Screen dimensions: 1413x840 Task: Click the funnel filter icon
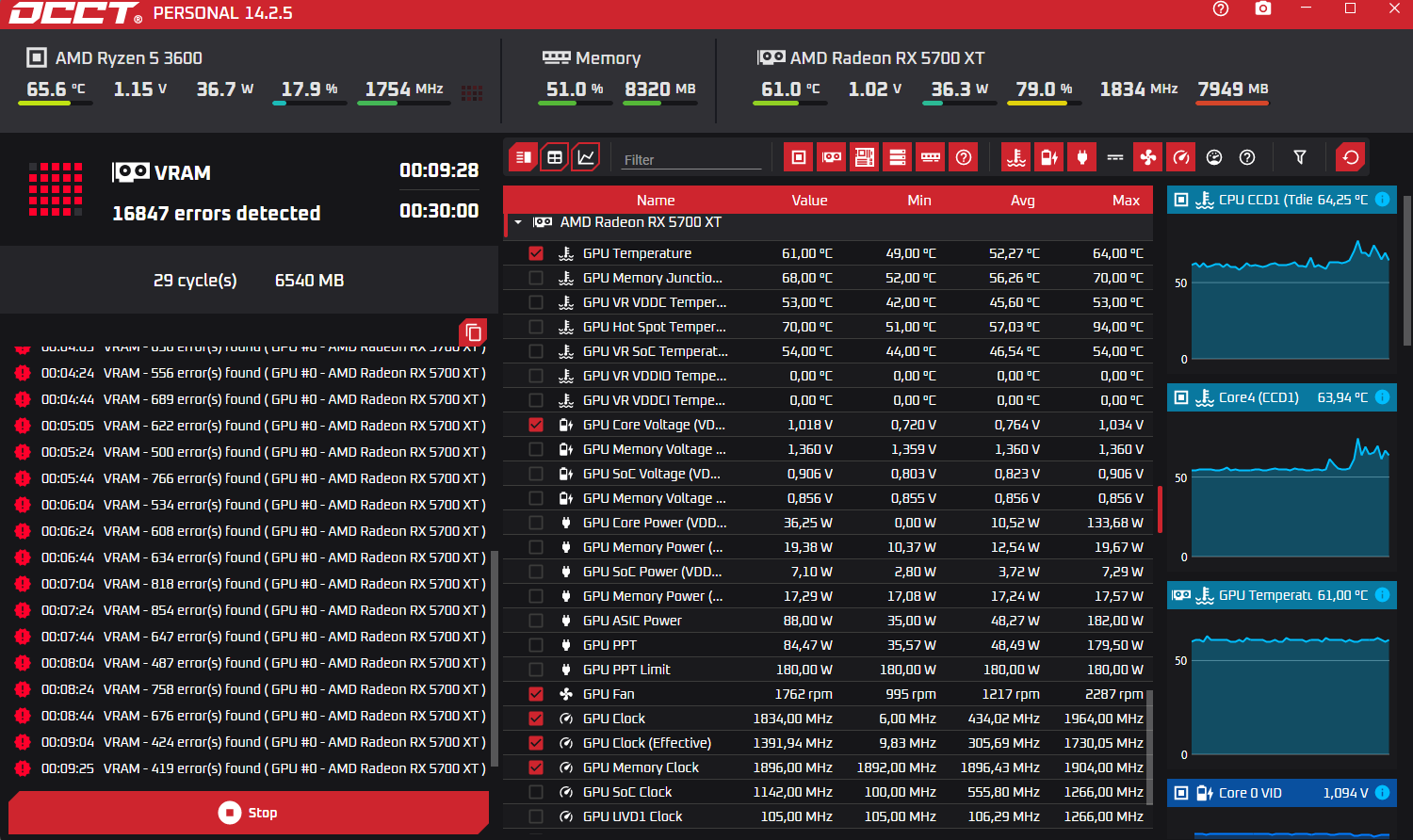(x=1300, y=157)
